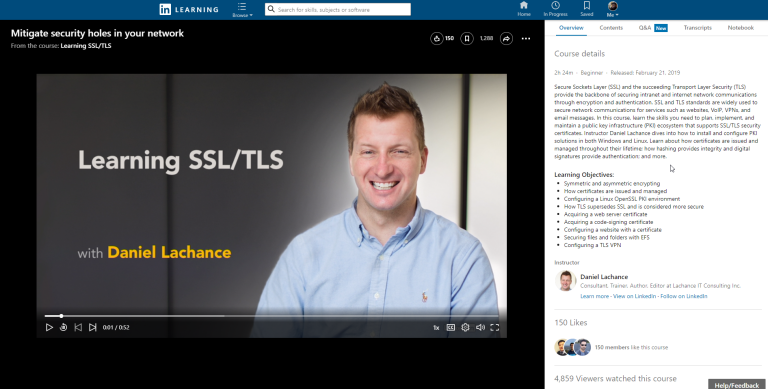Click Daniel Lachance's instructor photo
Image resolution: width=768 pixels, height=389 pixels.
(565, 281)
